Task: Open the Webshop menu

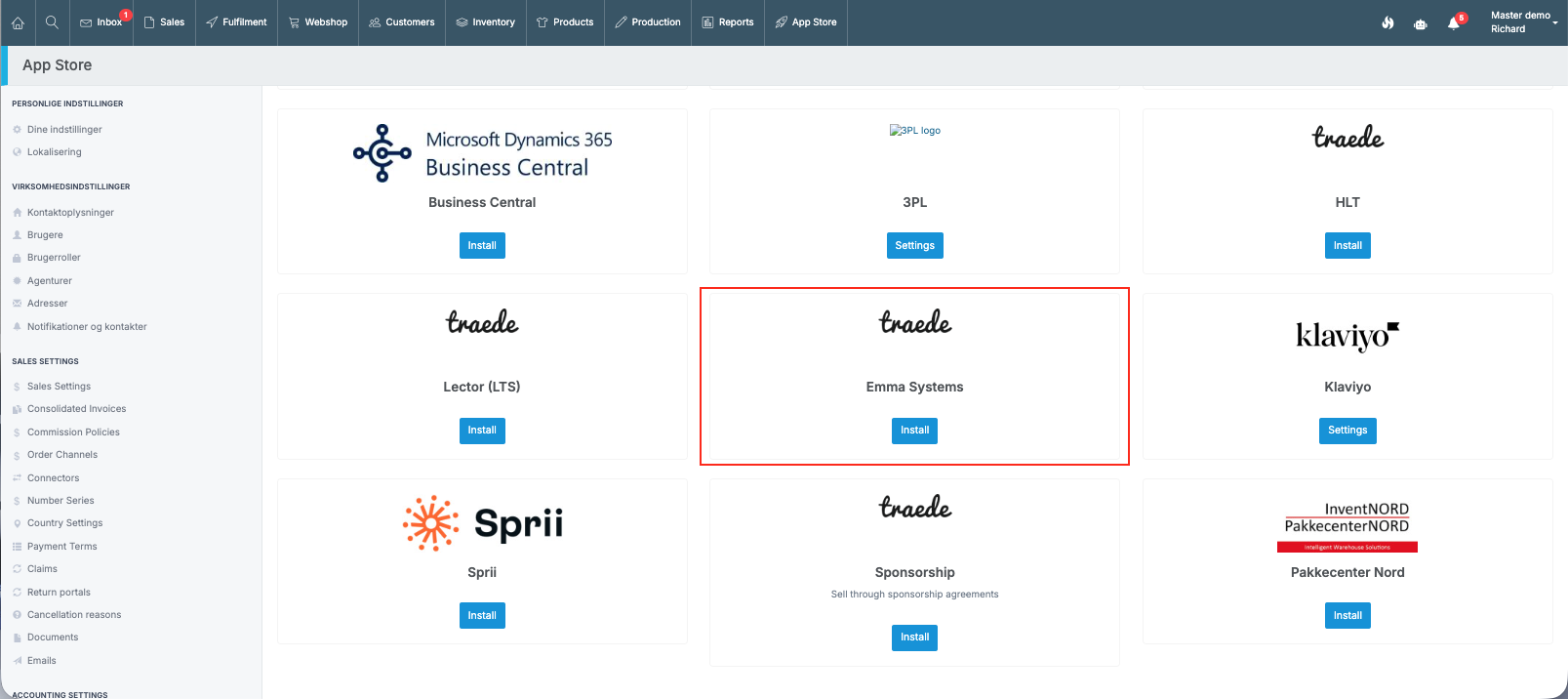Action: (318, 22)
